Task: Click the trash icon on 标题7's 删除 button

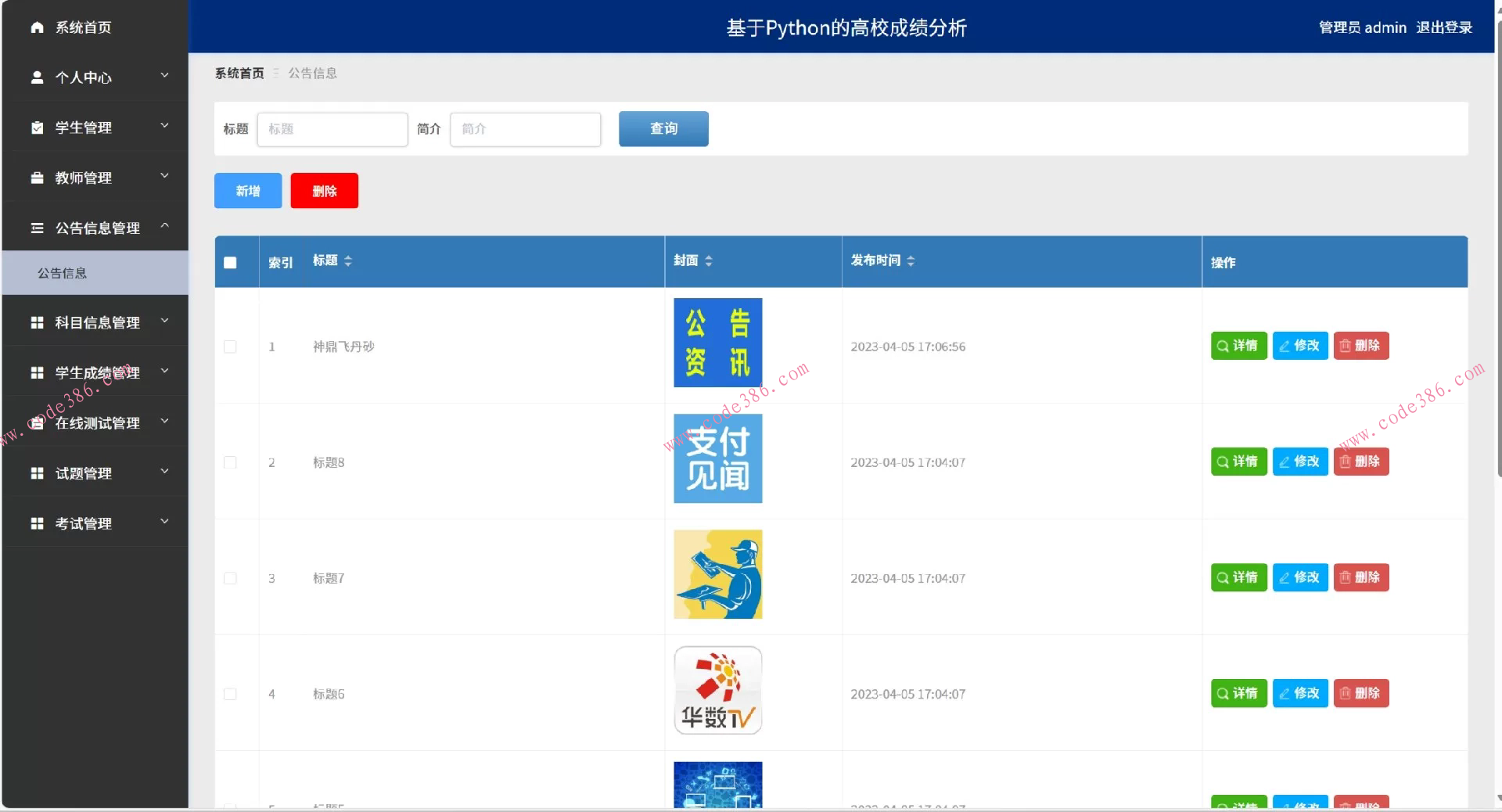Action: 1344,577
